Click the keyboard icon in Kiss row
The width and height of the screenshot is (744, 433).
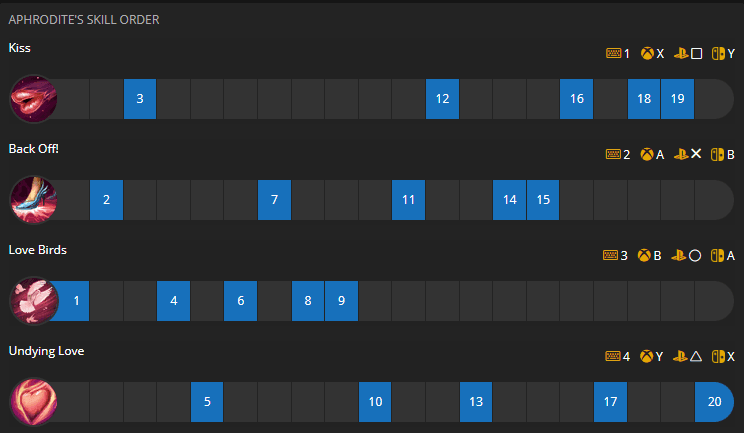[613, 54]
